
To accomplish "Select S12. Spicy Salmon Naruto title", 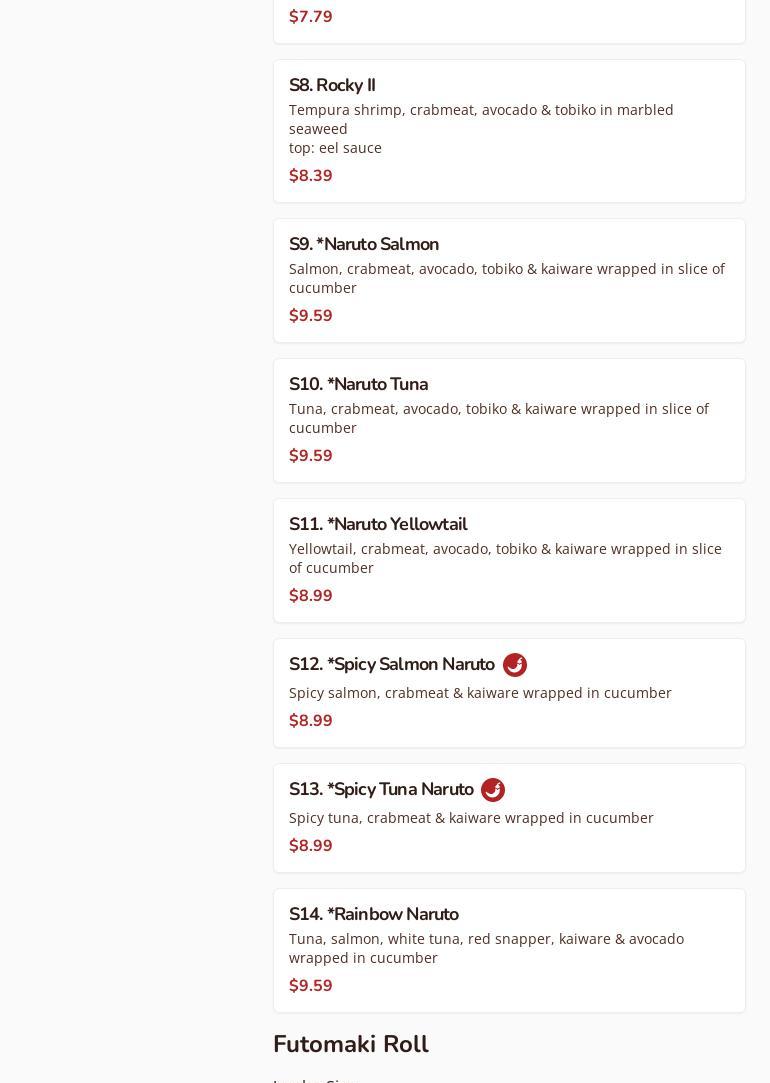I will pos(391,665).
